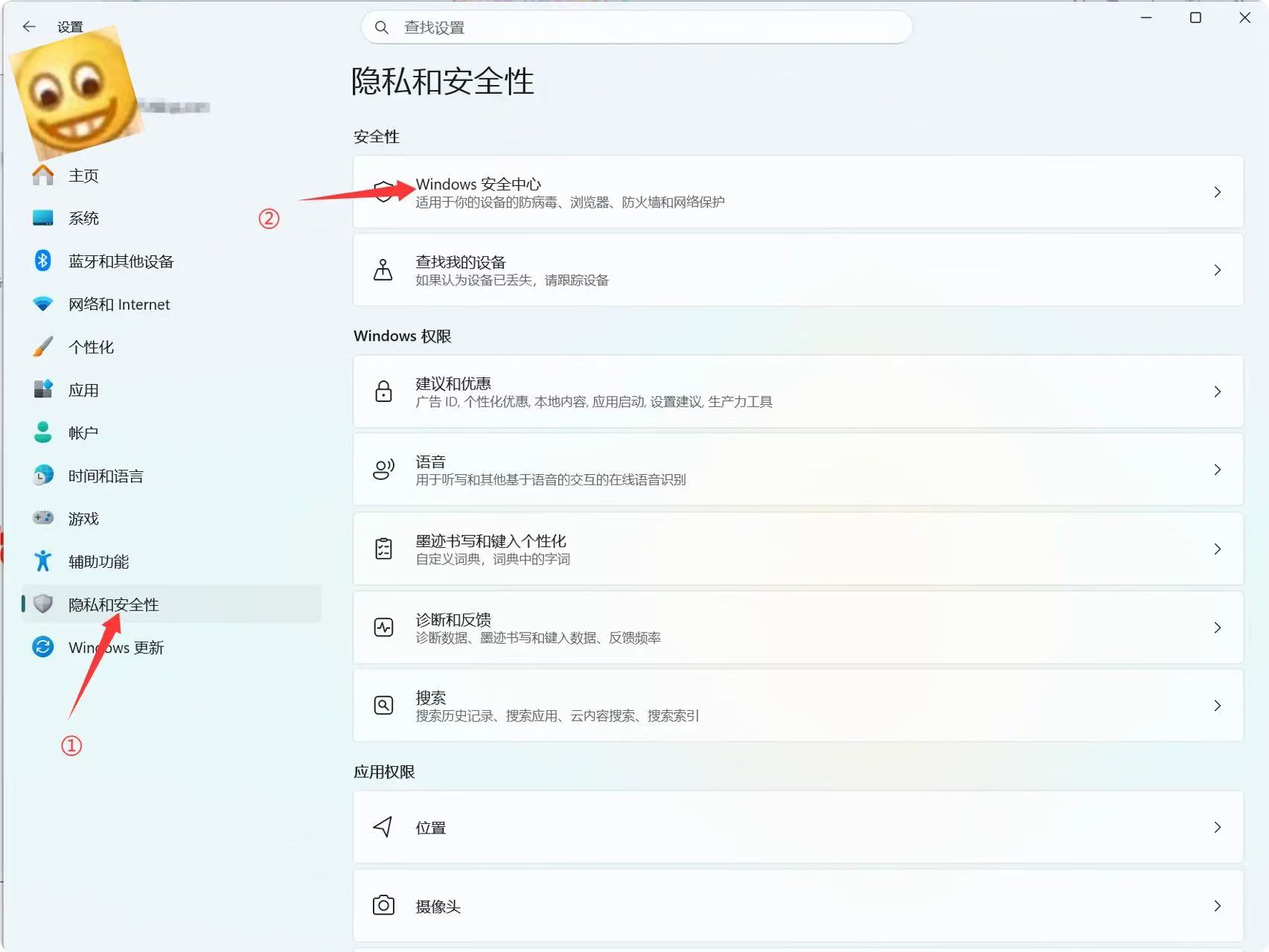Click the 应用 apps icon
1269x952 pixels.
[x=43, y=389]
